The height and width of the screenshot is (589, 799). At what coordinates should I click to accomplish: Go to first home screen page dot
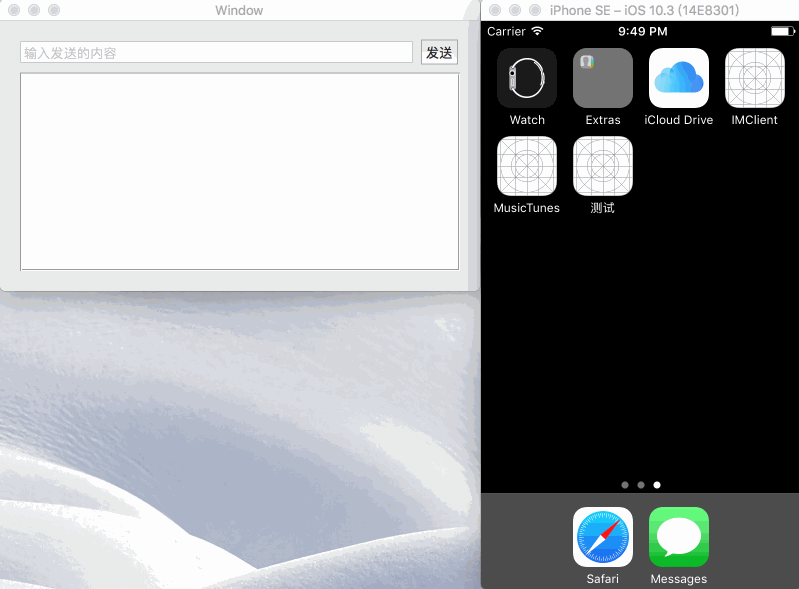click(625, 485)
